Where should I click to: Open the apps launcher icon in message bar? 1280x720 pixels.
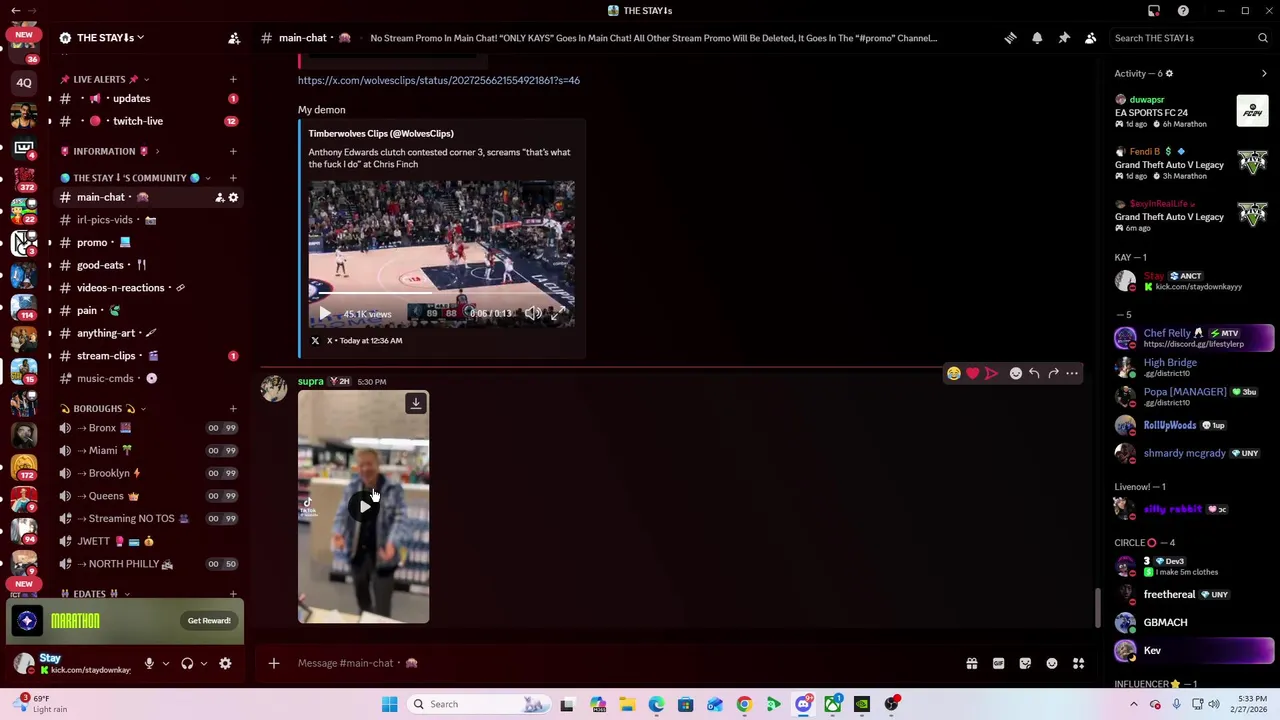[x=1079, y=663]
